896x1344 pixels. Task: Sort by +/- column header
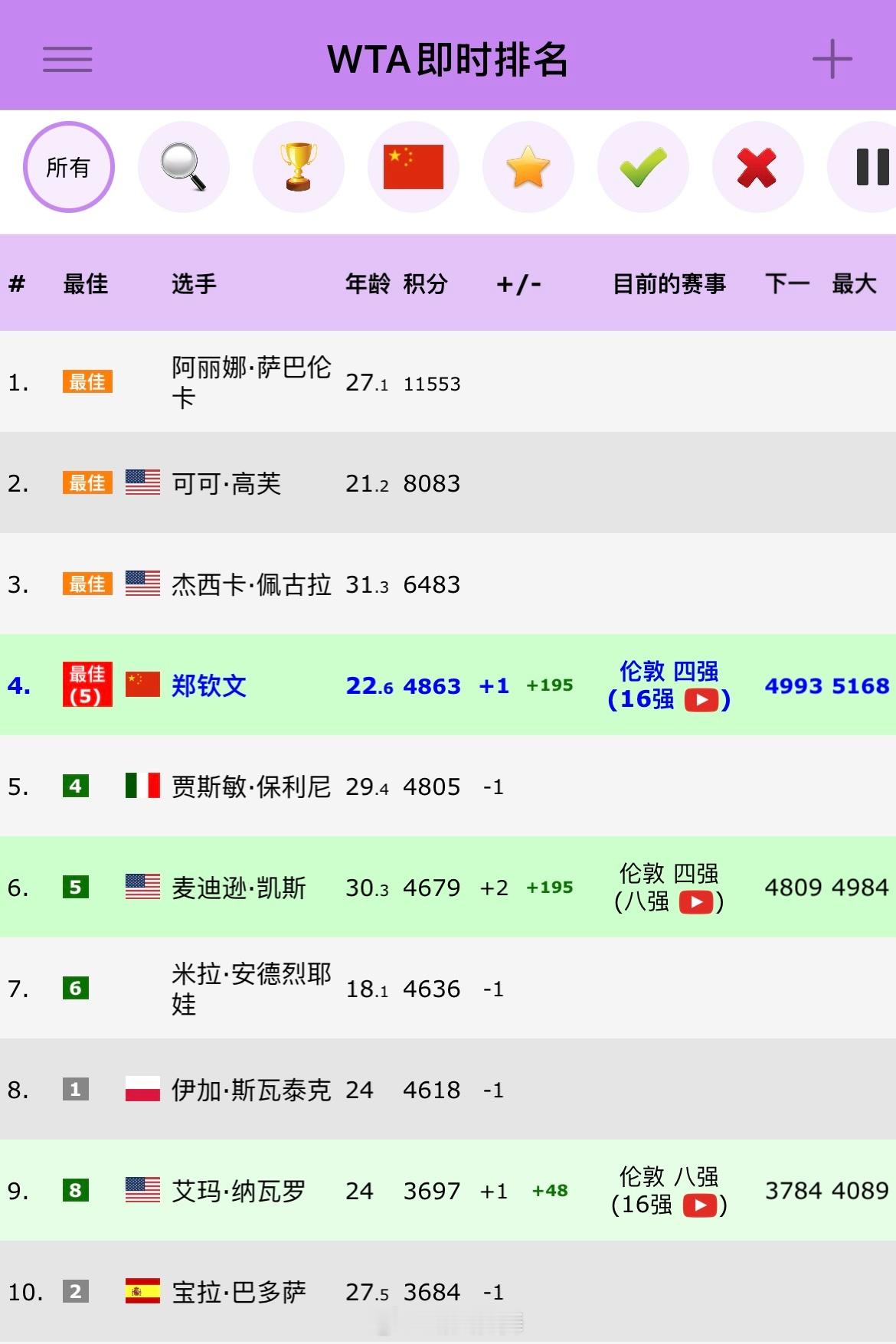tap(518, 284)
